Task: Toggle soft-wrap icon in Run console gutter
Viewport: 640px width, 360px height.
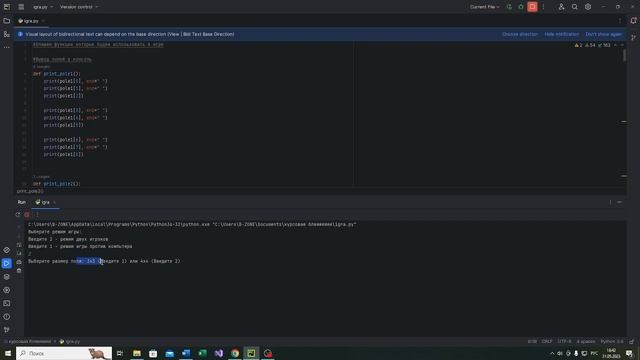Action: point(19,245)
